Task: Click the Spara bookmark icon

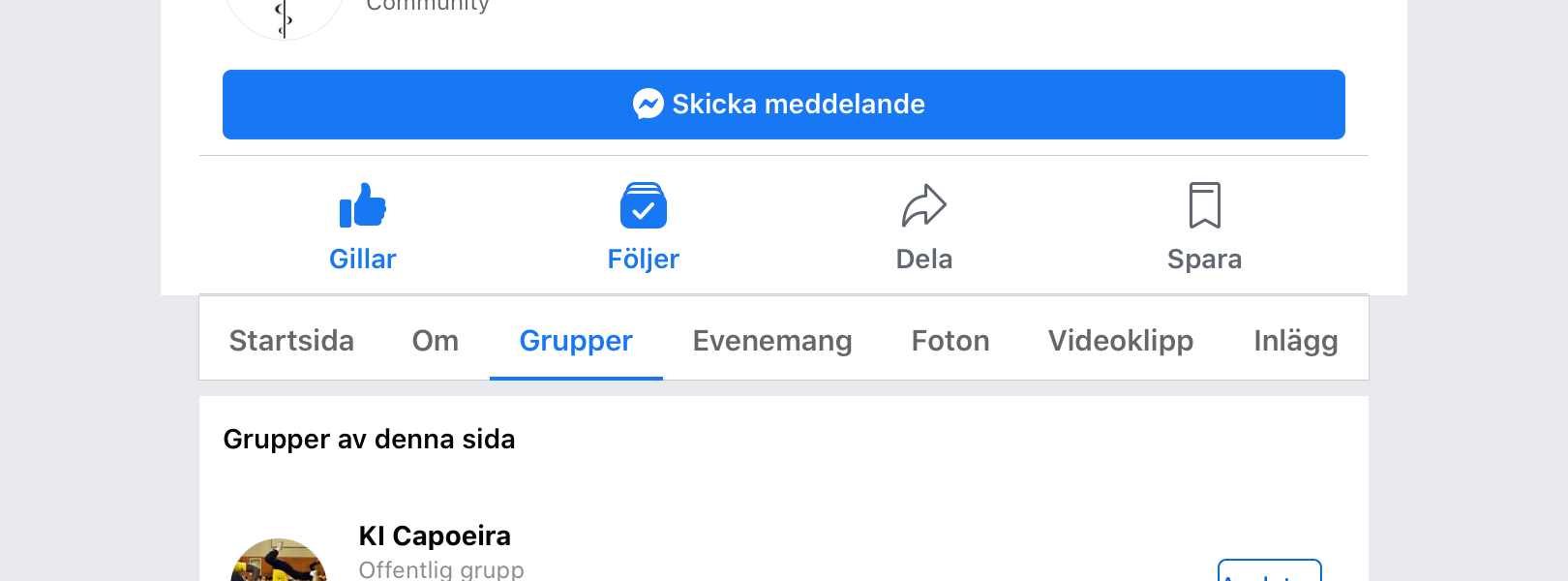Action: pyautogui.click(x=1205, y=205)
